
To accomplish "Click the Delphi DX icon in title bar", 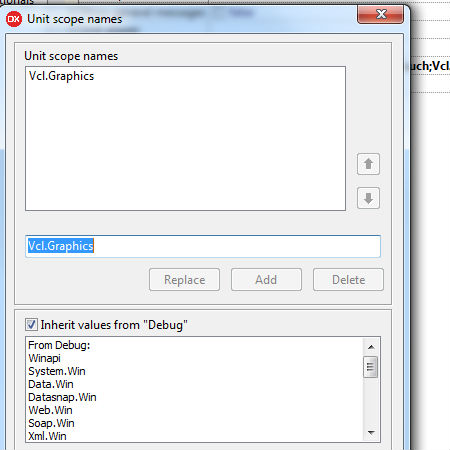I will 14,19.
